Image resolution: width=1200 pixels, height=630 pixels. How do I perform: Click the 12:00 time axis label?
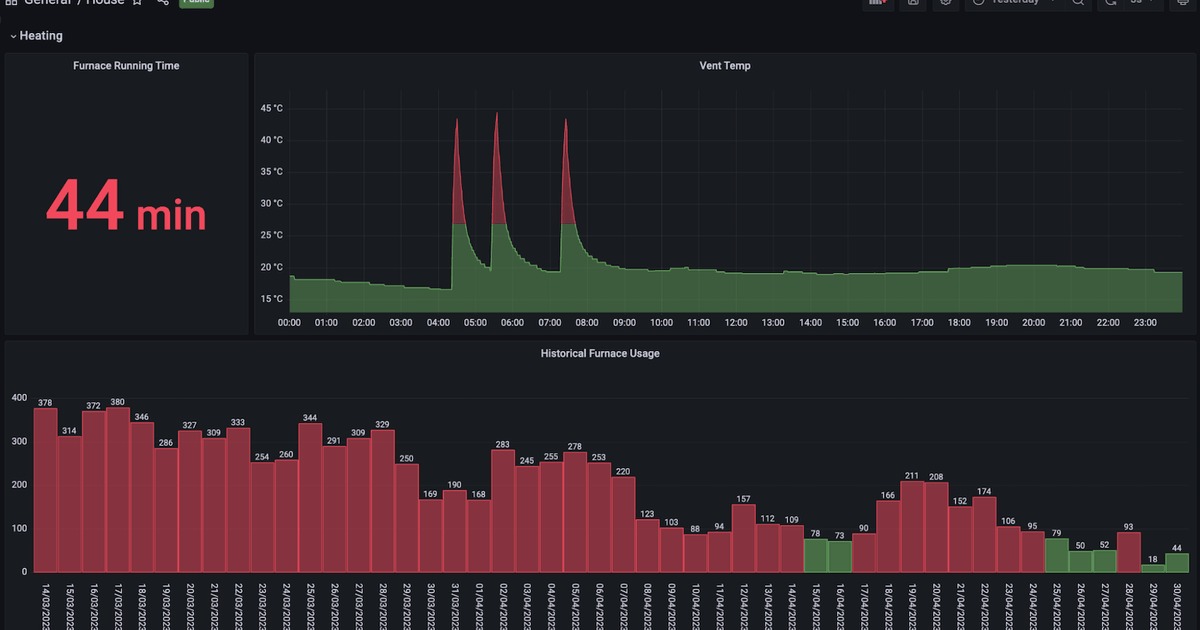[x=736, y=323]
